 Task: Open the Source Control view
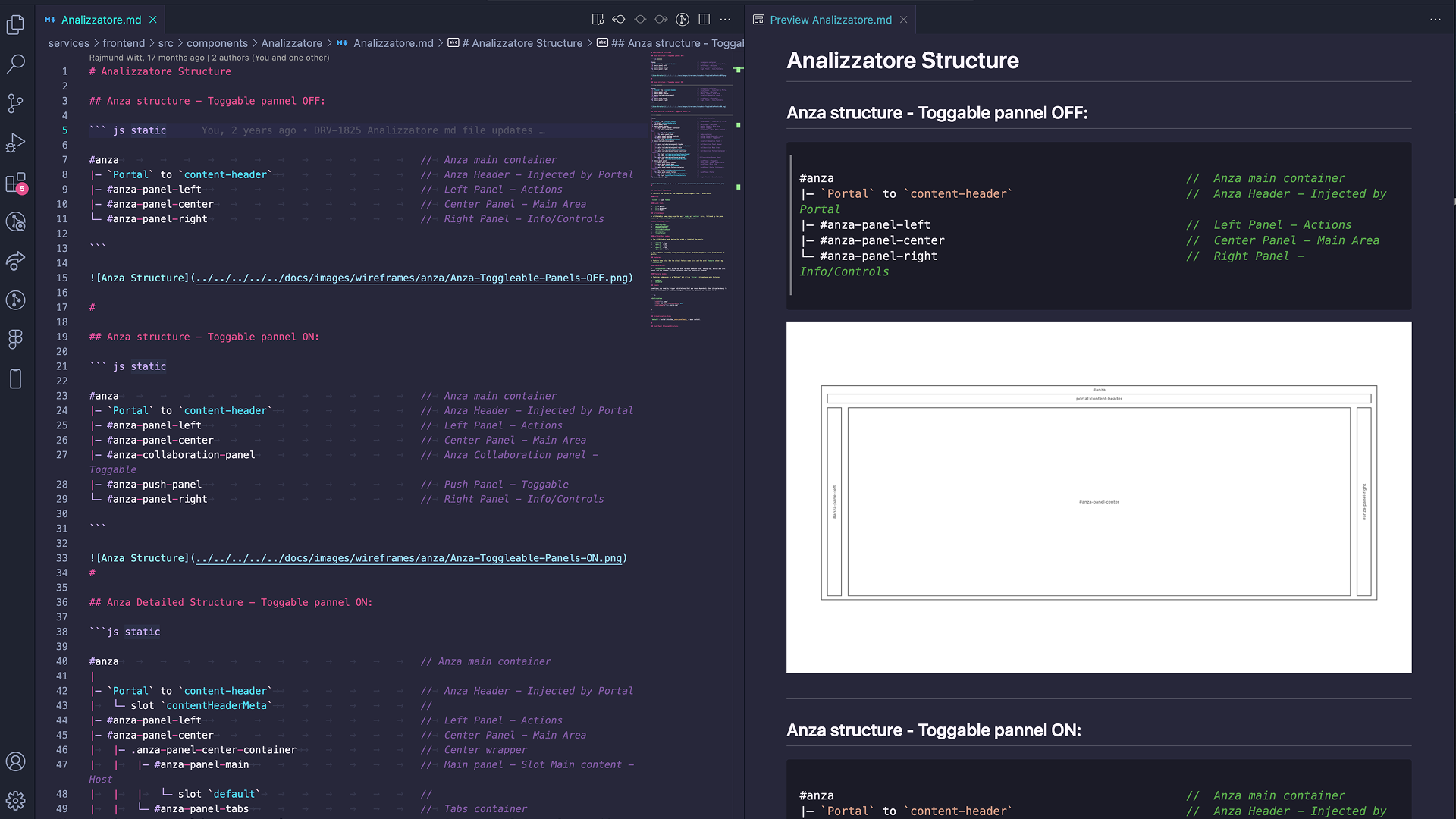coord(16,104)
